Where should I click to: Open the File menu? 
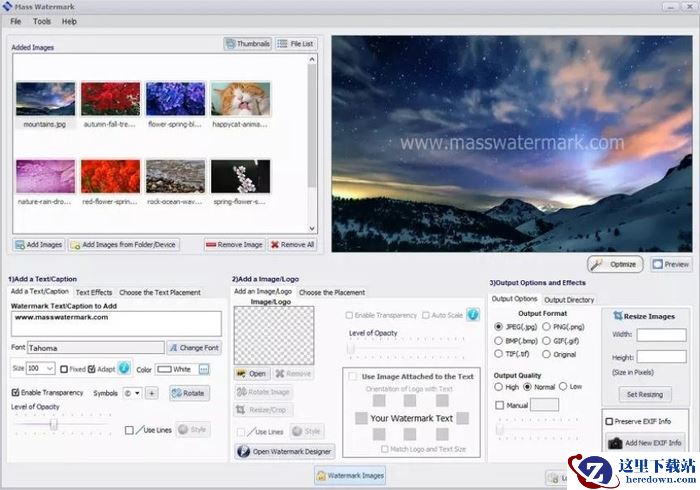click(x=16, y=21)
